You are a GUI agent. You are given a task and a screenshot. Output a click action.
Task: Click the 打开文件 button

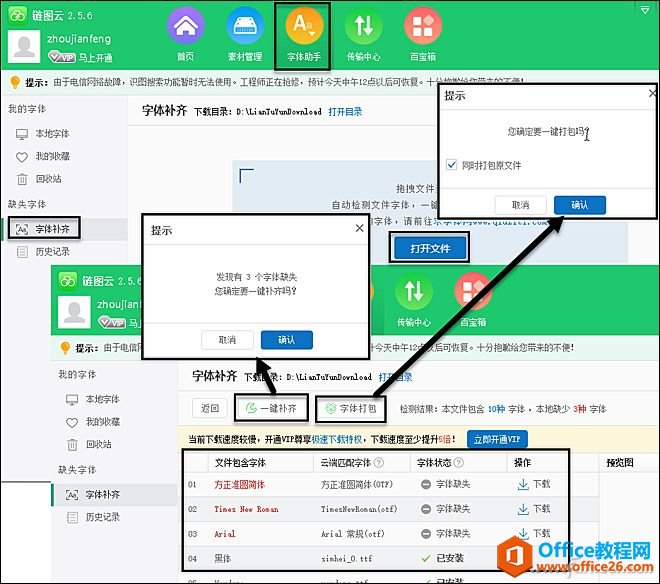[430, 248]
